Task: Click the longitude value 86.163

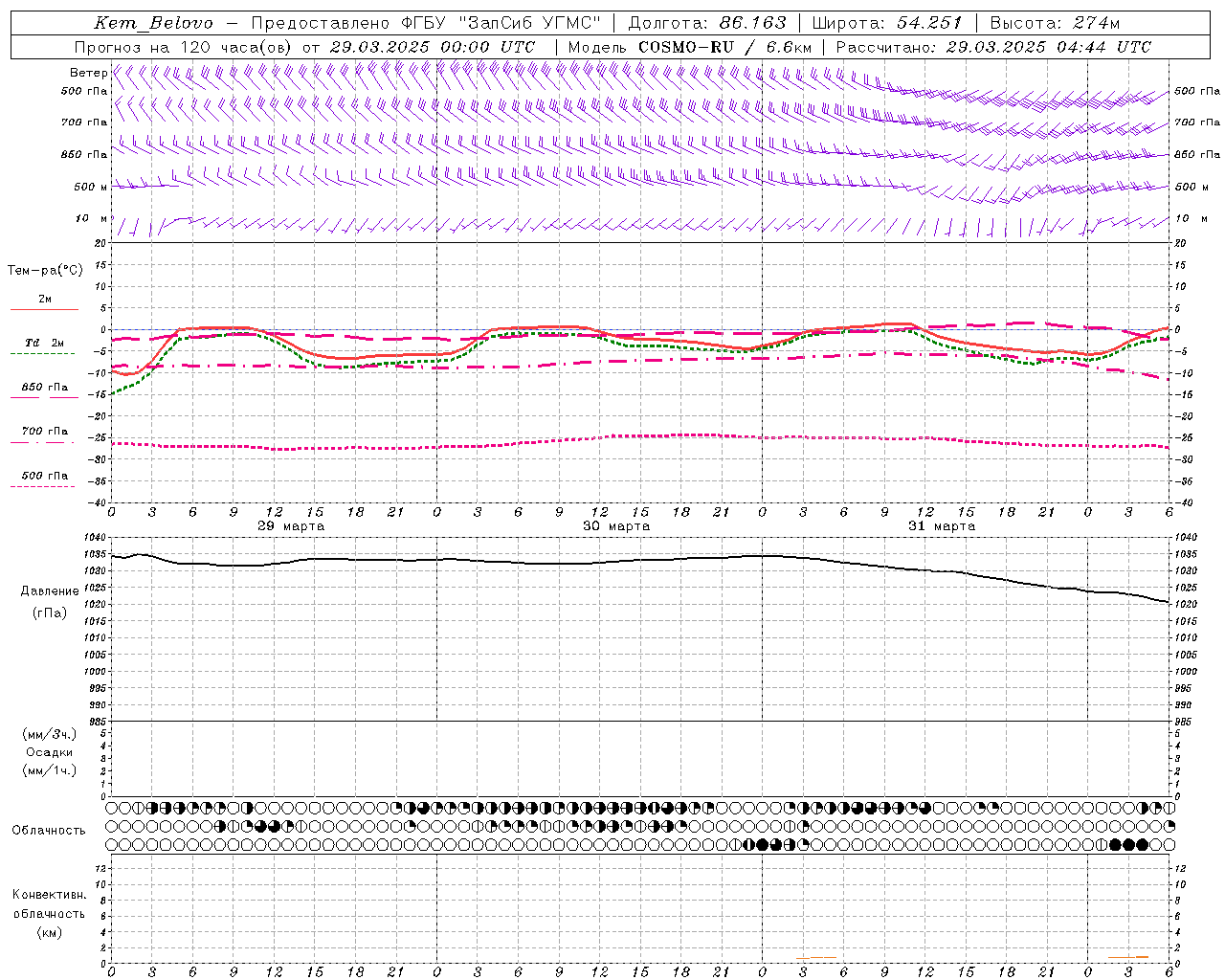Action: tap(753, 23)
